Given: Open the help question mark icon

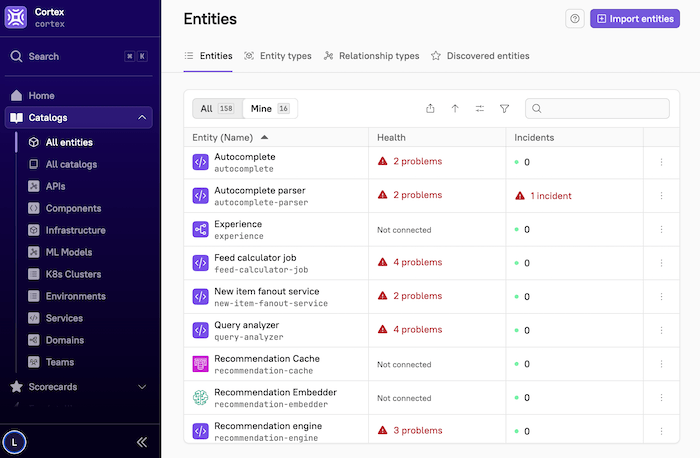Looking at the screenshot, I should pyautogui.click(x=575, y=19).
